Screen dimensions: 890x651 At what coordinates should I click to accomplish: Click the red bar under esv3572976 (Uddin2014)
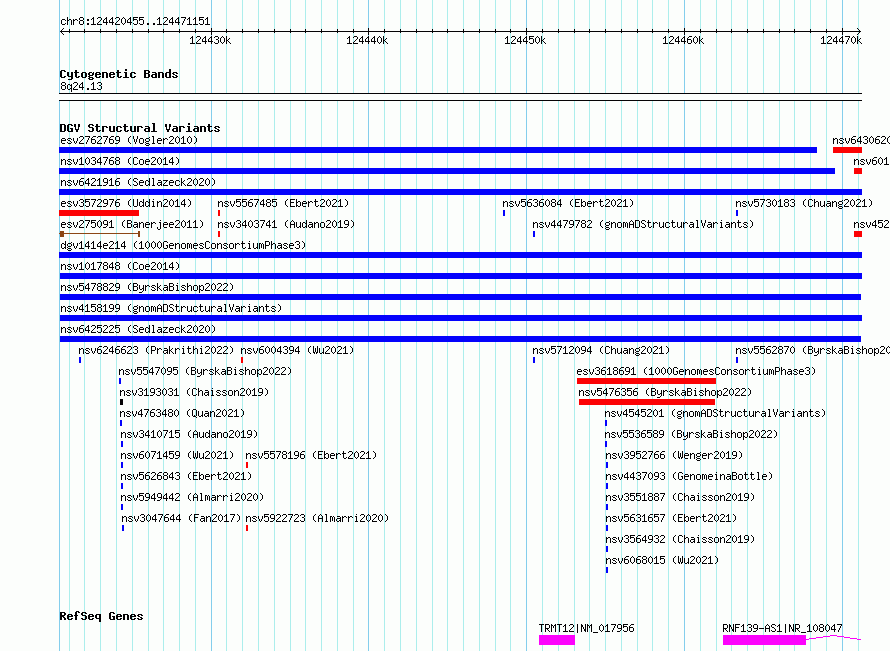coord(99,213)
